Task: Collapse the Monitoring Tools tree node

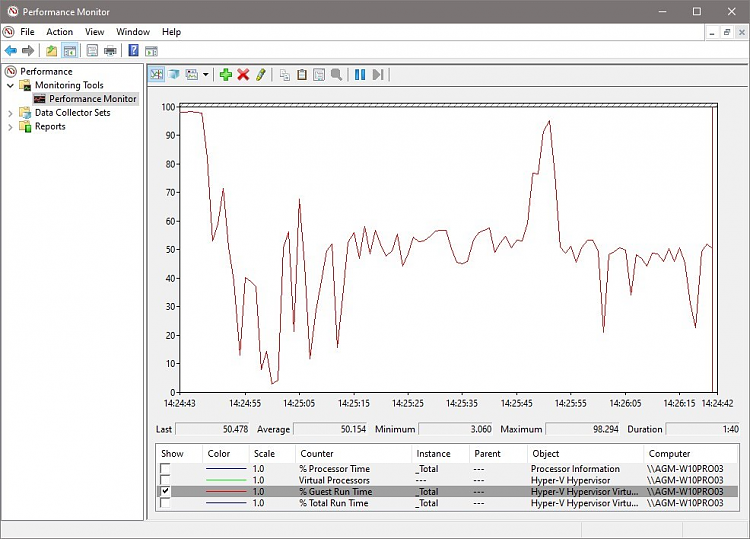Action: pyautogui.click(x=10, y=85)
